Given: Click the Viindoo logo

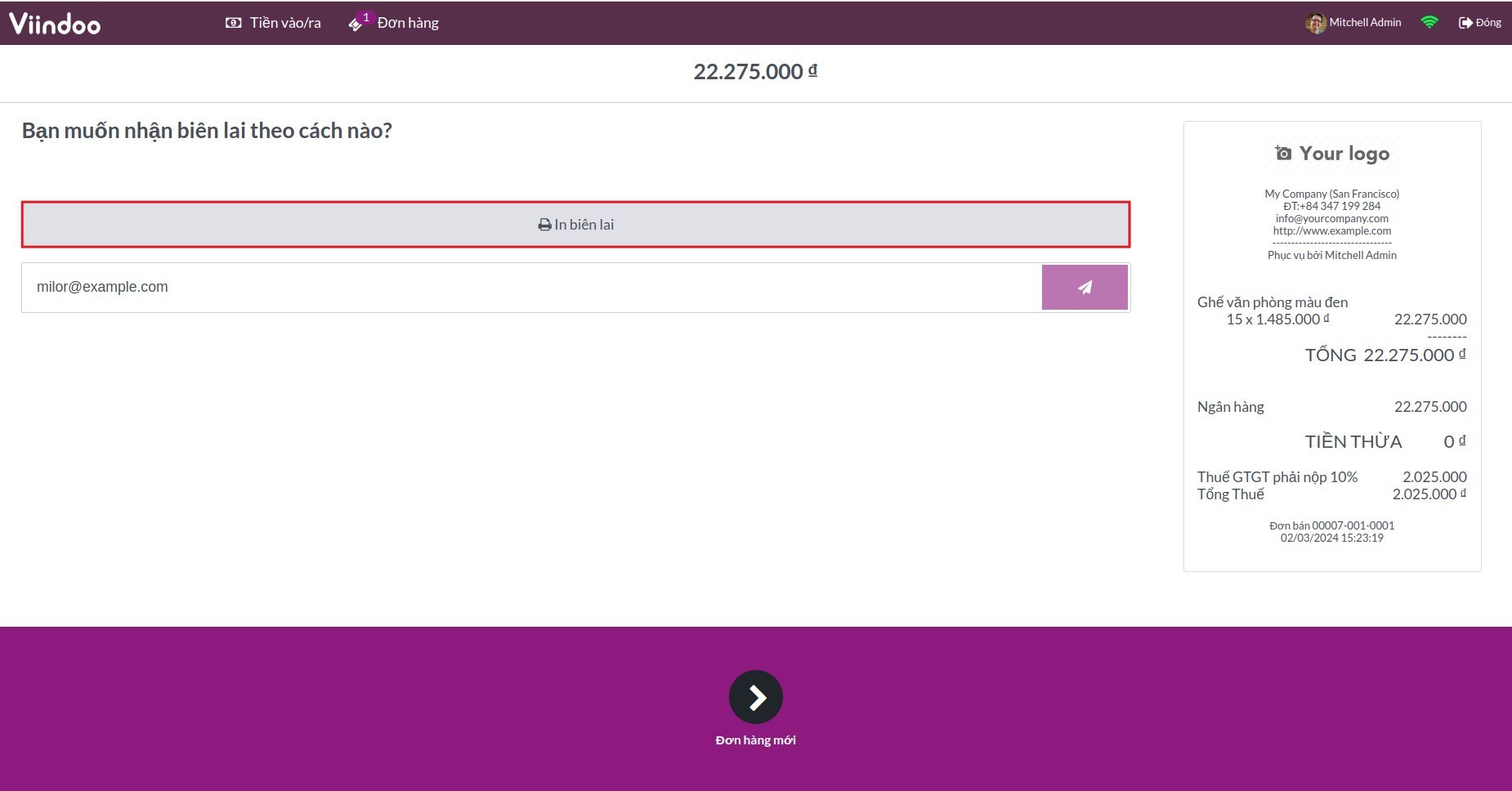Looking at the screenshot, I should tap(55, 23).
